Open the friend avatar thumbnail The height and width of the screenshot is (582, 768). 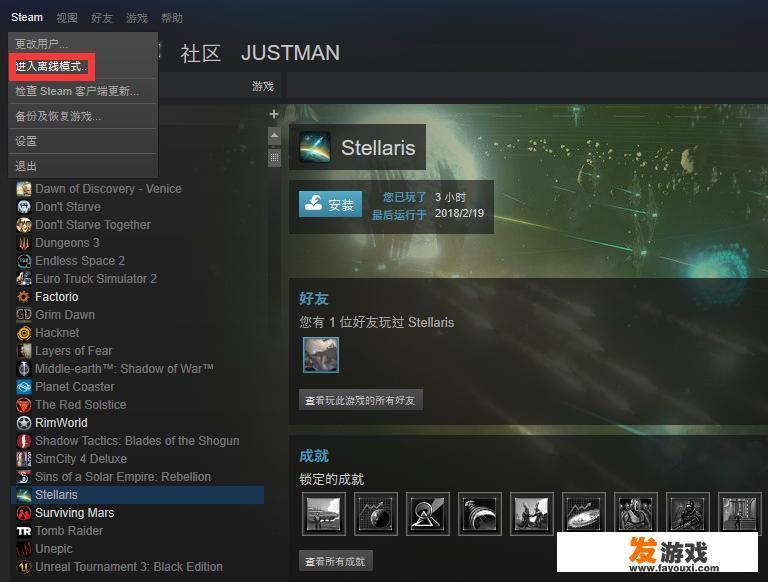pos(321,355)
